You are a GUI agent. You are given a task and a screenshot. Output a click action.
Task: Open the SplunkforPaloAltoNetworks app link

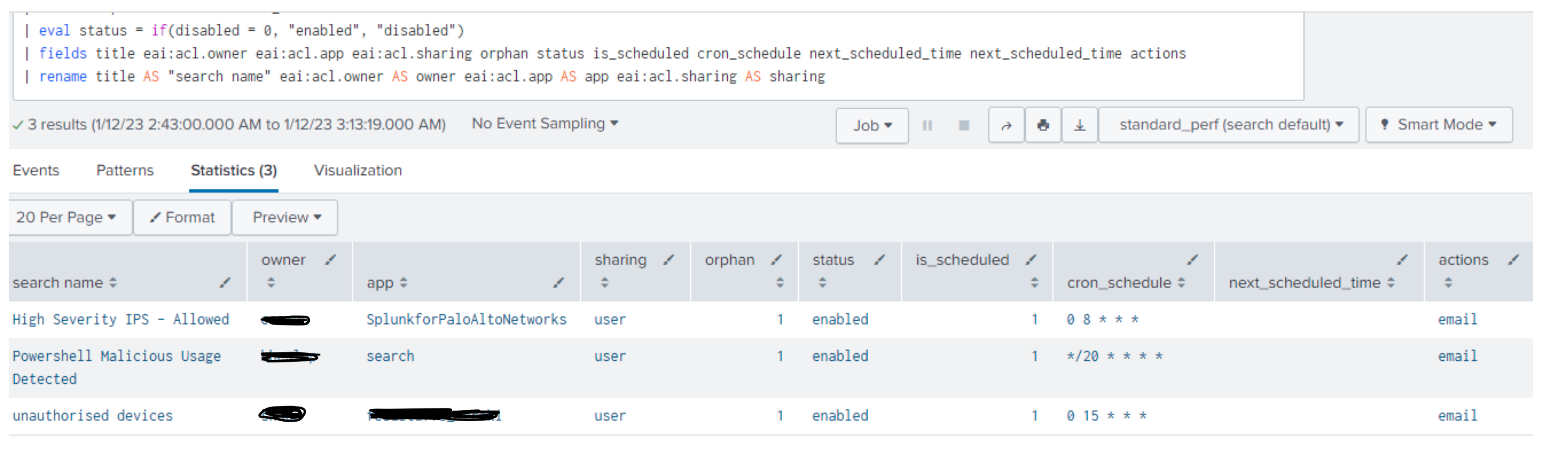click(466, 319)
